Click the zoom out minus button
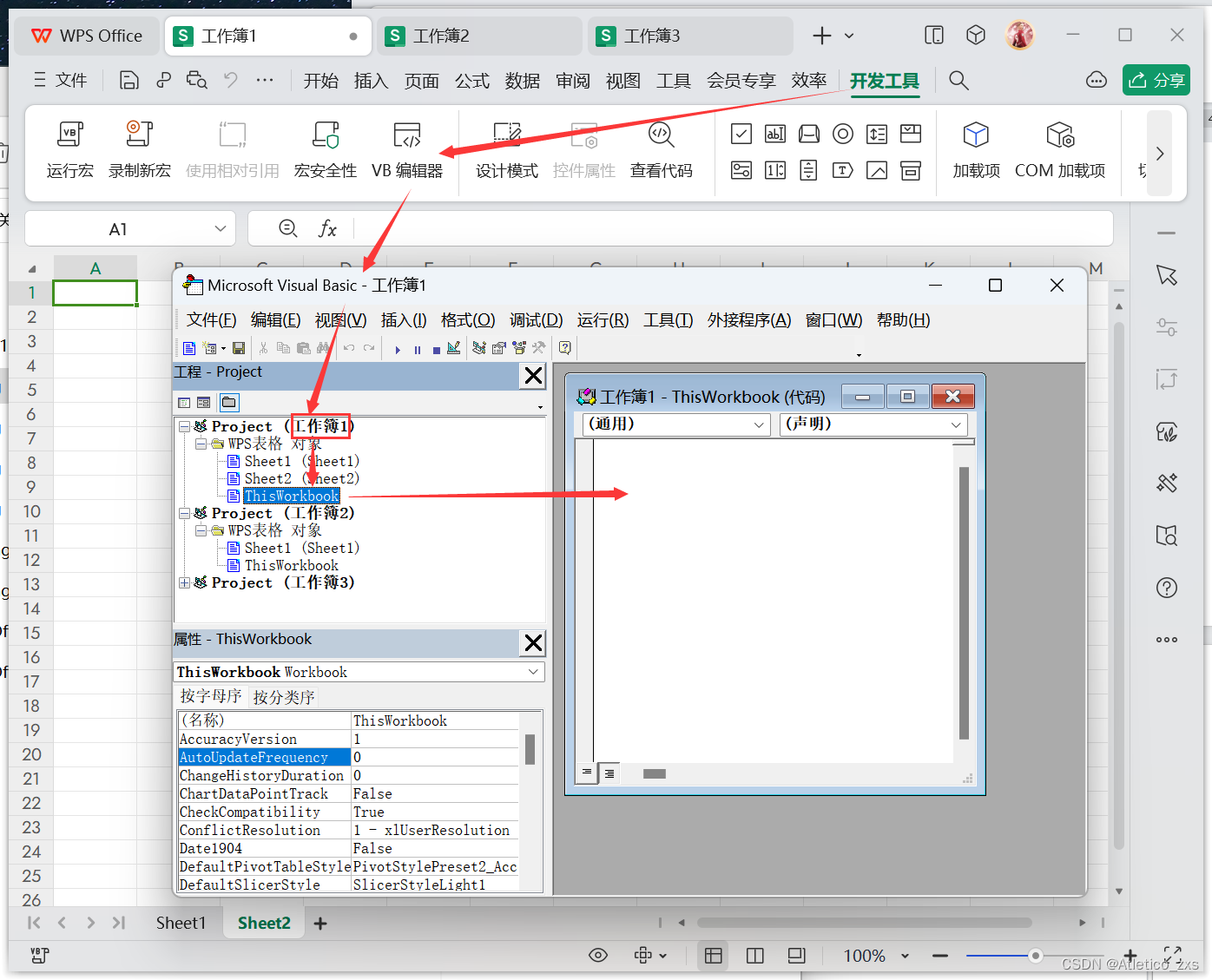 [940, 956]
